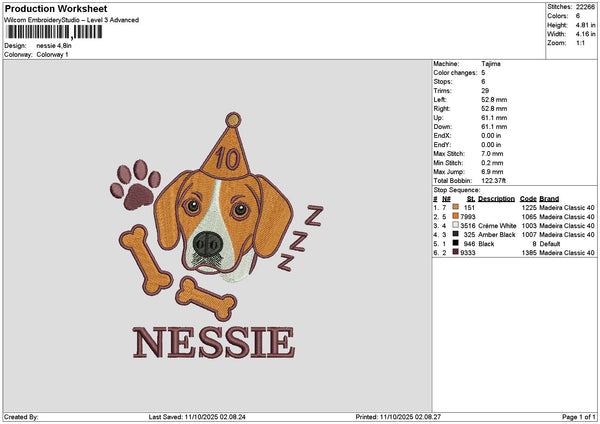Screen dimensions: 600x424
Task: Click the Width value '4.16 in'
Action: click(x=585, y=34)
